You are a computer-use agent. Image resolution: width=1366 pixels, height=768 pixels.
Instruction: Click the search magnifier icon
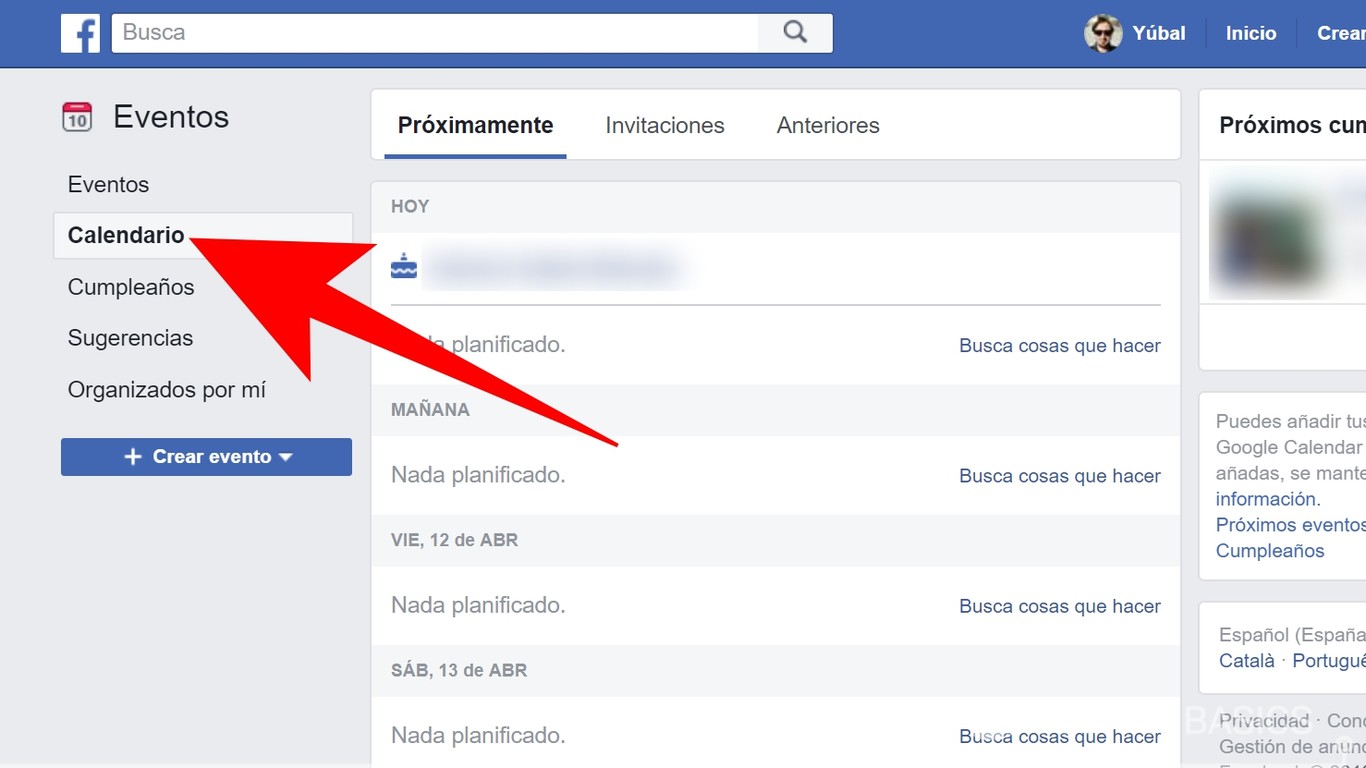795,32
